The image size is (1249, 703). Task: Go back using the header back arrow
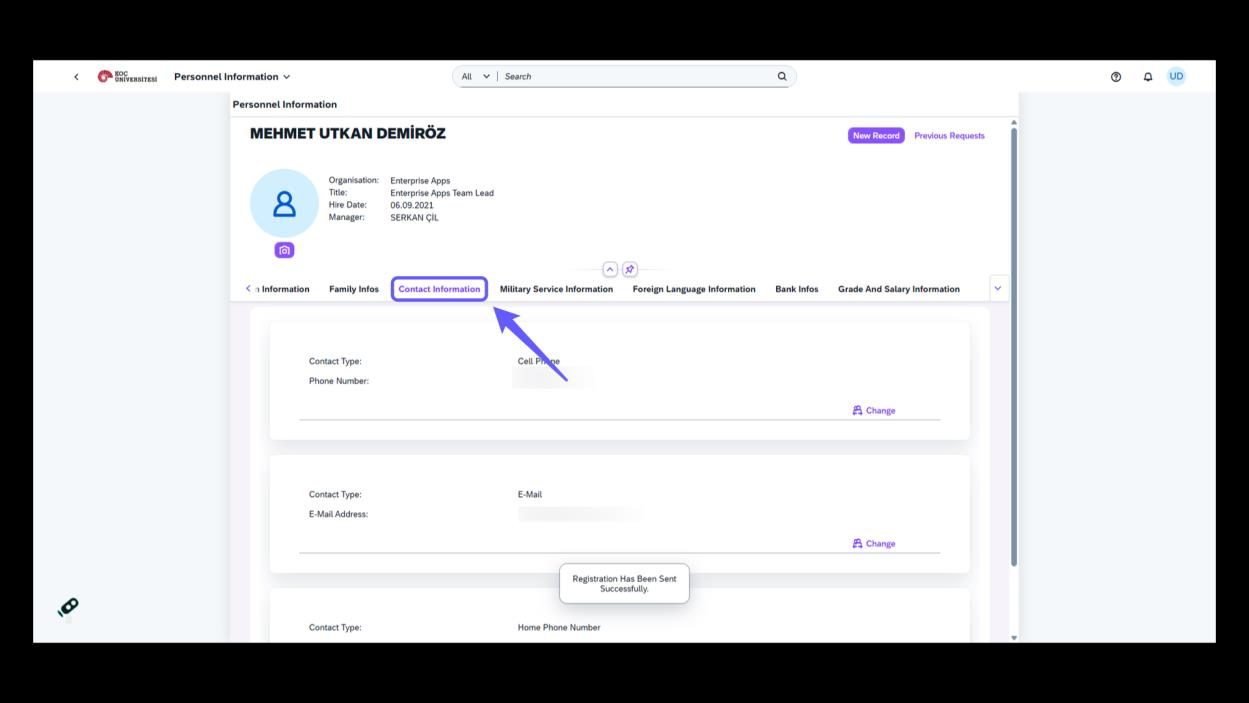pyautogui.click(x=76, y=77)
